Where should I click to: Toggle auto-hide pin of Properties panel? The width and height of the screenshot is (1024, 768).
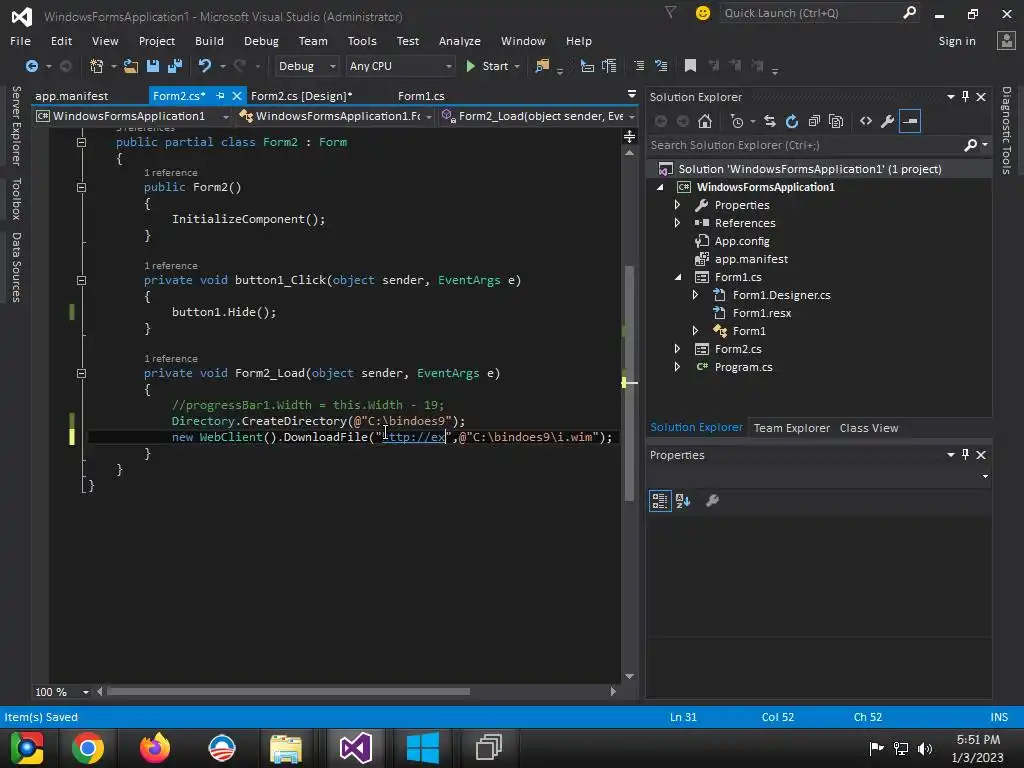click(965, 455)
